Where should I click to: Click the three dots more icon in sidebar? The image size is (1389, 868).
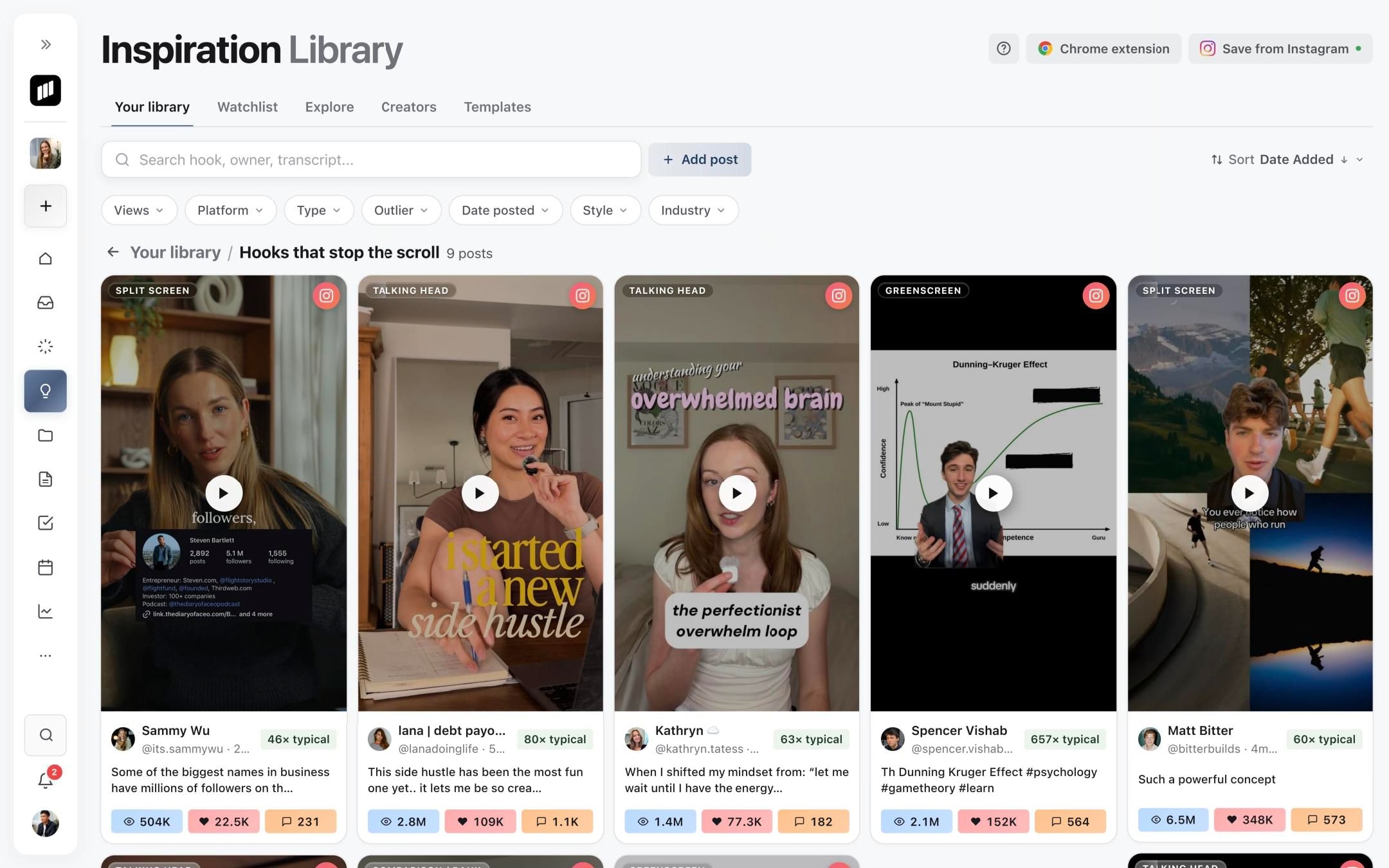(x=46, y=656)
